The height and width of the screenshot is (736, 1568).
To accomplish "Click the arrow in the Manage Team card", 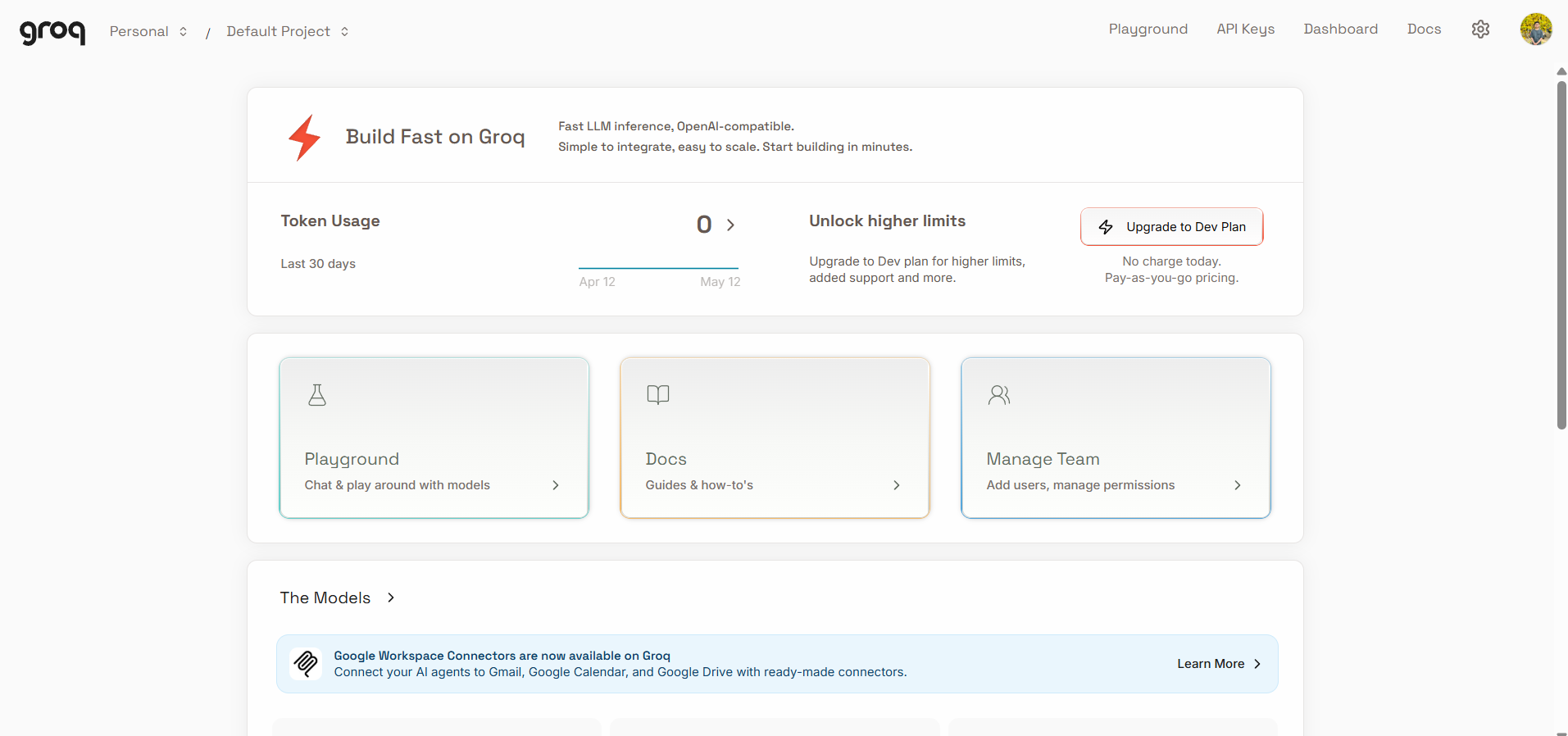I will click(1238, 485).
